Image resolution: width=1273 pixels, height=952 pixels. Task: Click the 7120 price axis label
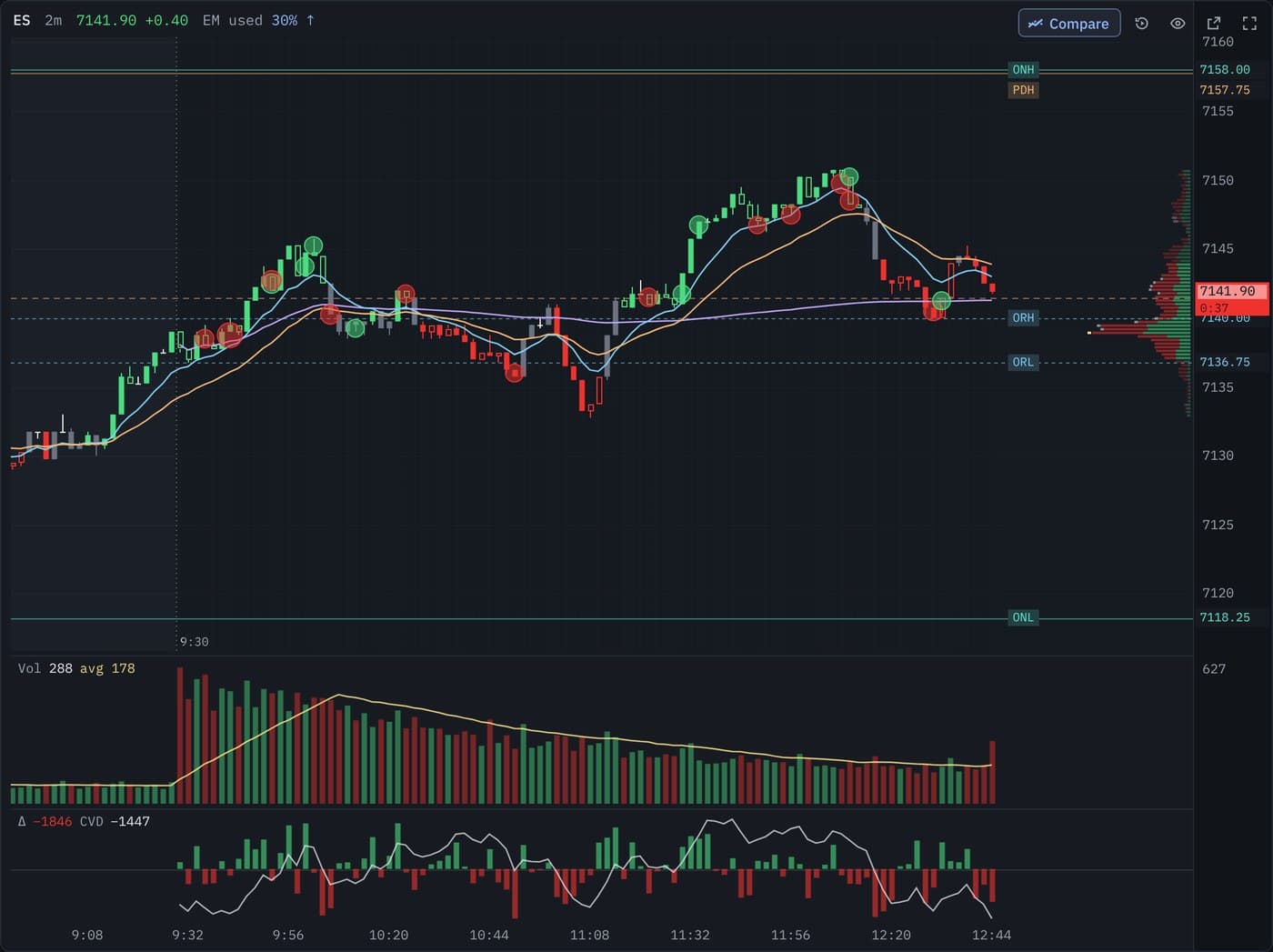[1218, 593]
